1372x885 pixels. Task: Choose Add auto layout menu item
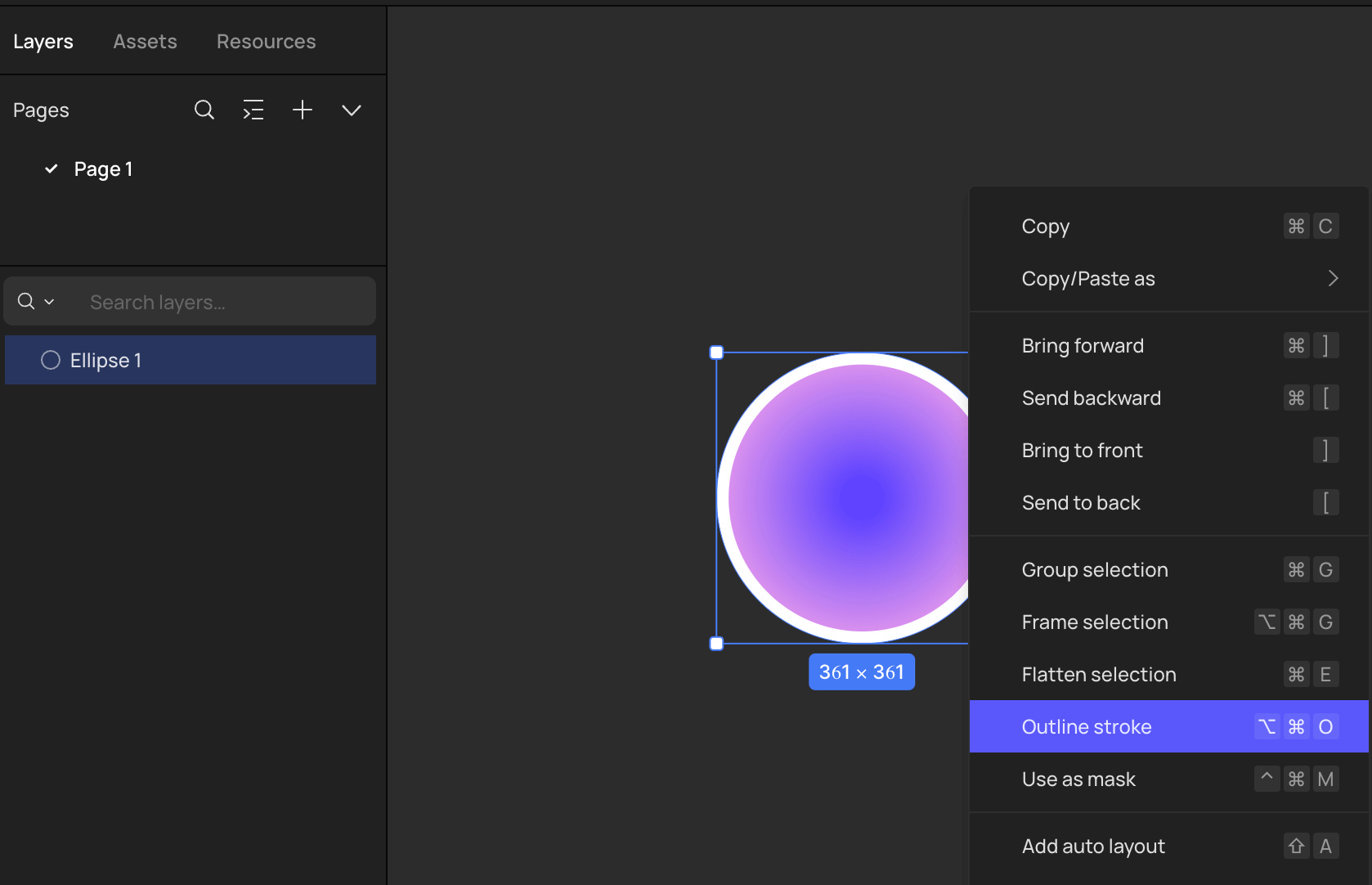coord(1169,846)
